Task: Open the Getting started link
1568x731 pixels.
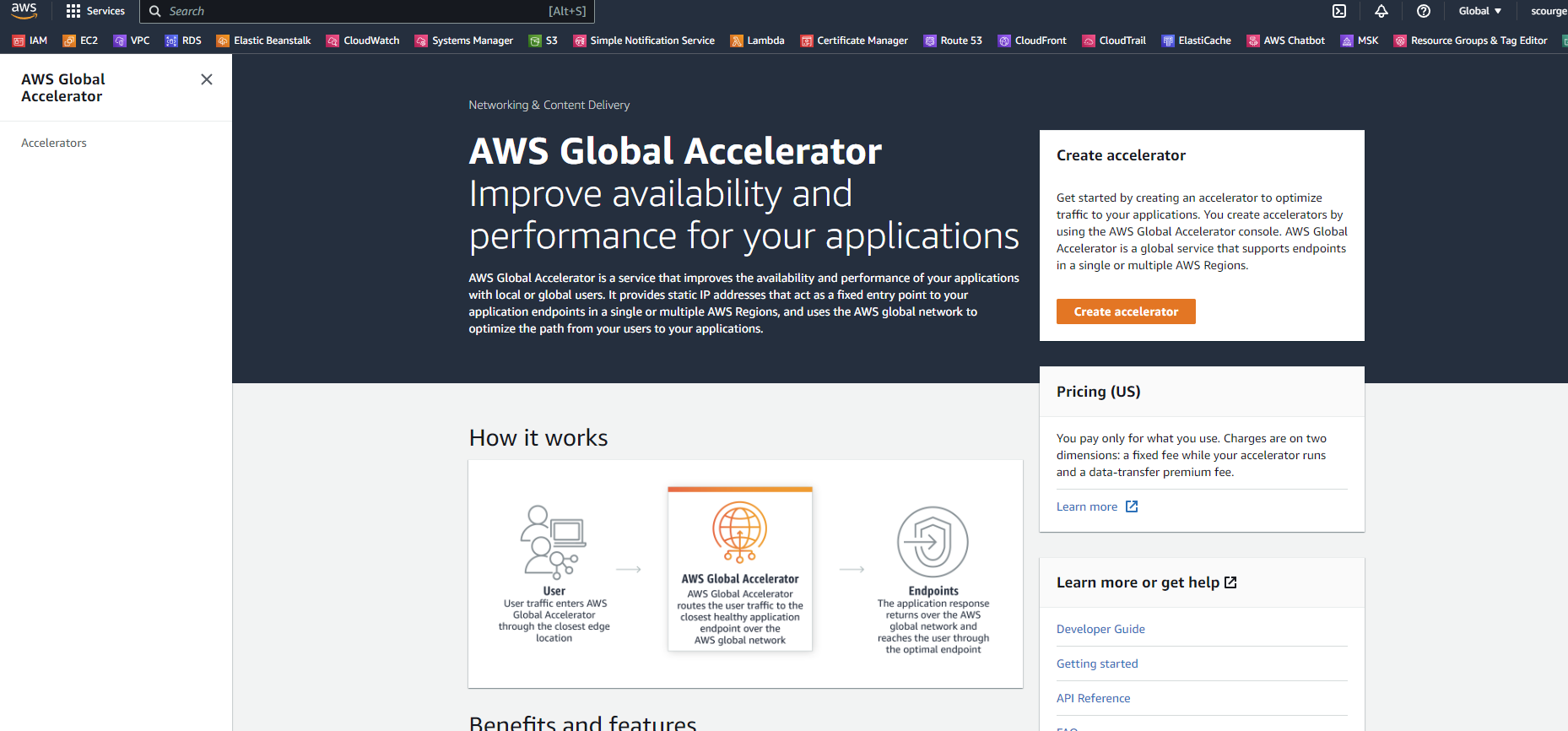Action: coord(1097,663)
